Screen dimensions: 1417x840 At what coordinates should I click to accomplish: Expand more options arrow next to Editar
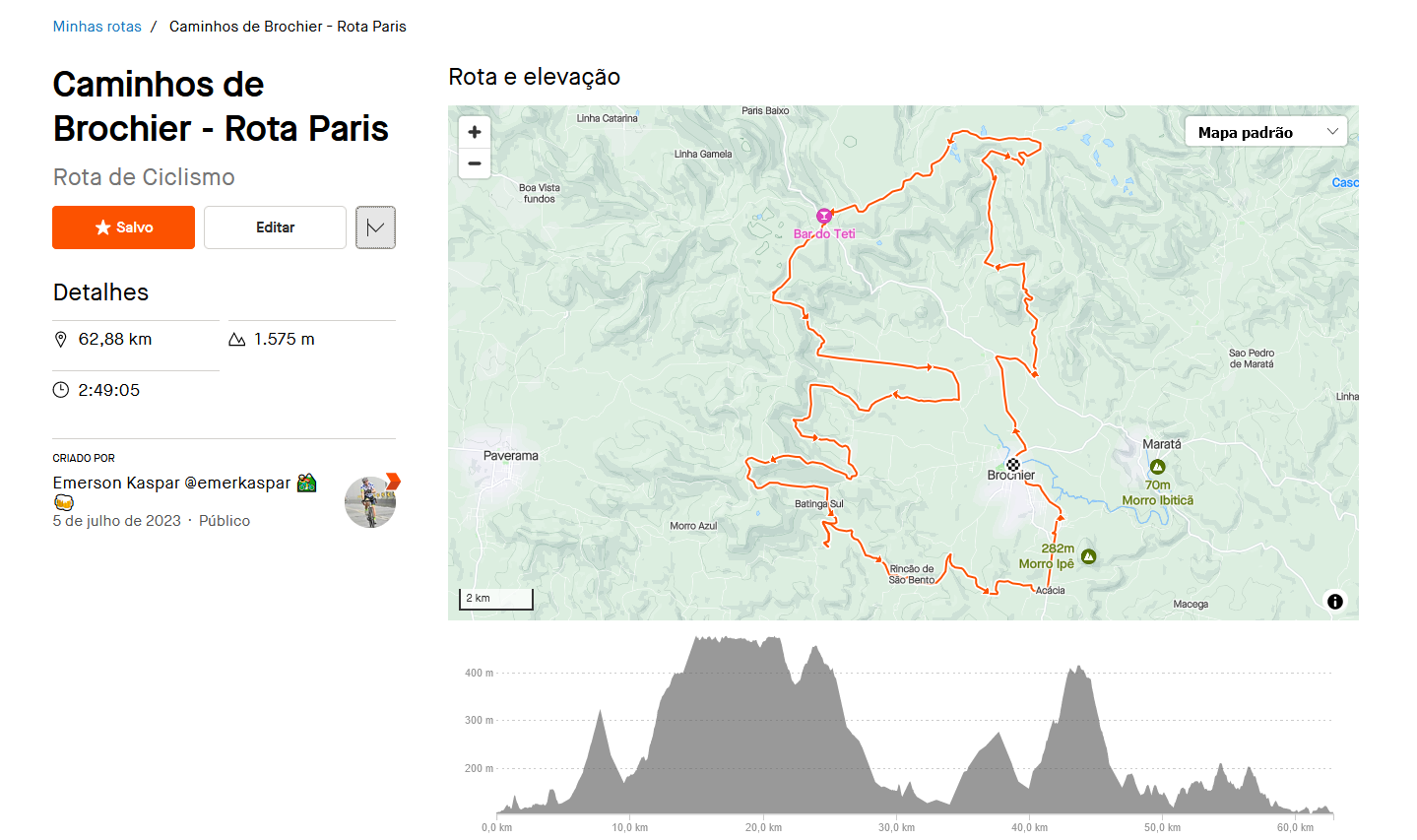tap(375, 227)
